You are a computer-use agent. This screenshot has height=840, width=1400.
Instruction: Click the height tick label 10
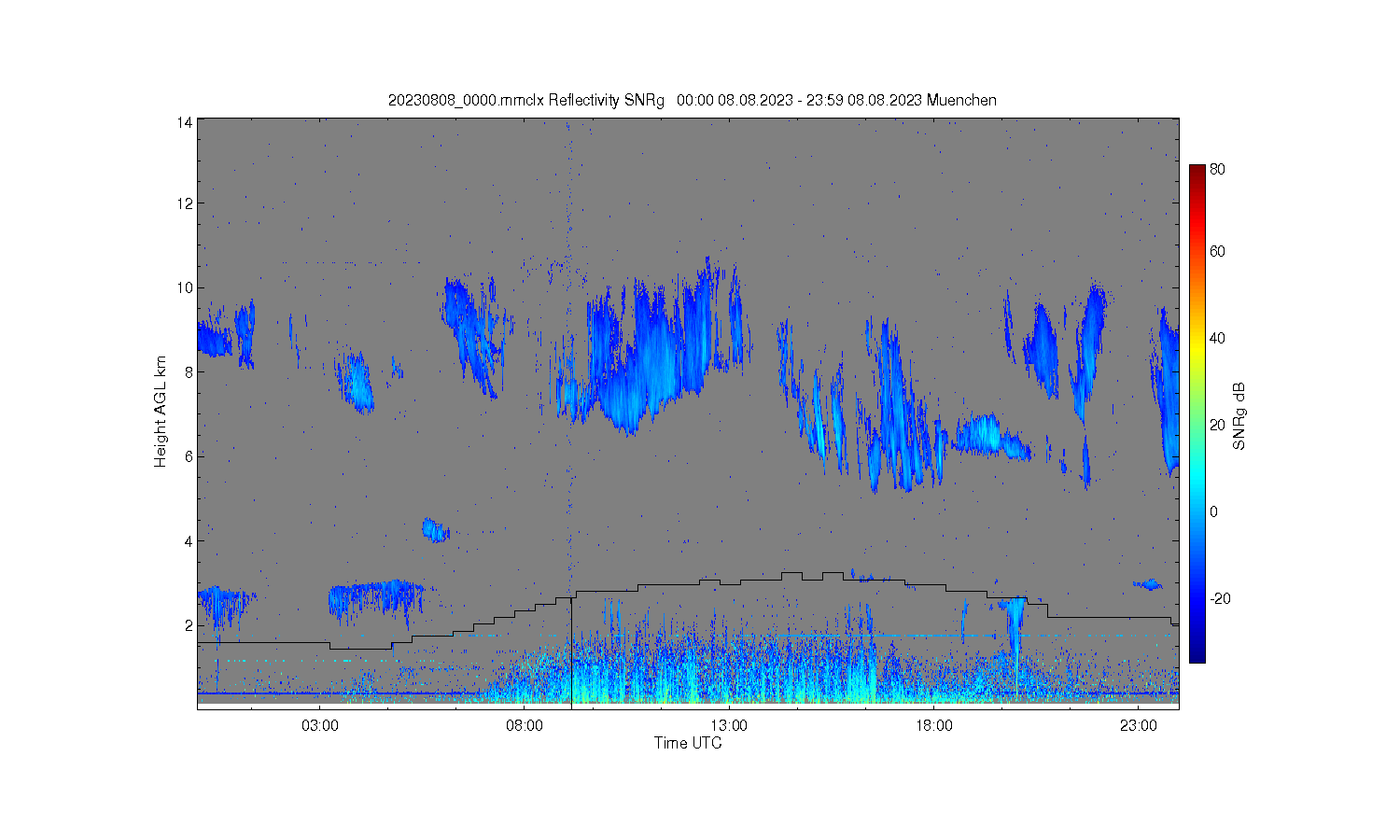pyautogui.click(x=186, y=287)
